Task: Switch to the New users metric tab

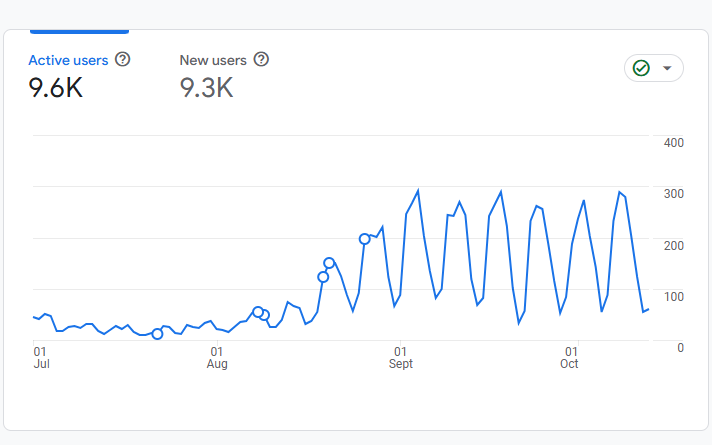Action: pos(213,60)
